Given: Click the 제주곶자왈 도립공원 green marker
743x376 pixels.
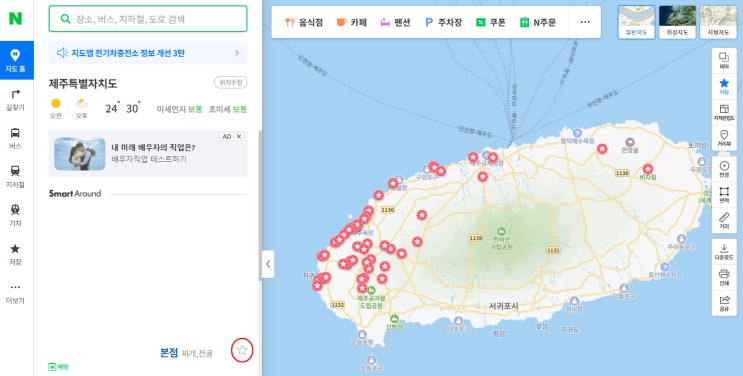Looking at the screenshot, I should (x=372, y=290).
